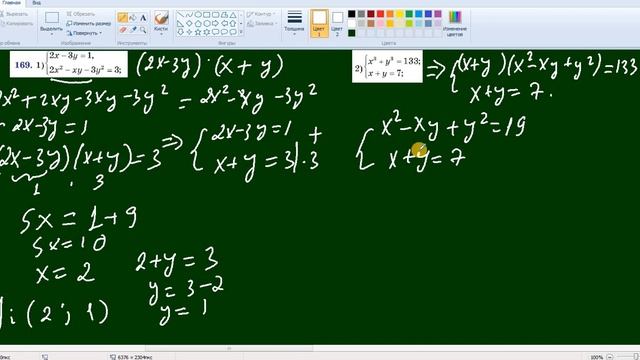640x360 pixels.
Task: Pick the yellow color swatch
Action: [x=400, y=14]
